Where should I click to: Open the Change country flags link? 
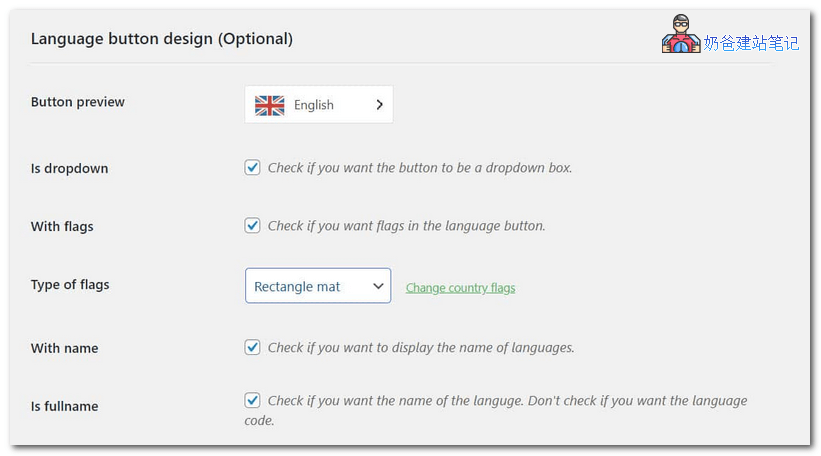460,288
